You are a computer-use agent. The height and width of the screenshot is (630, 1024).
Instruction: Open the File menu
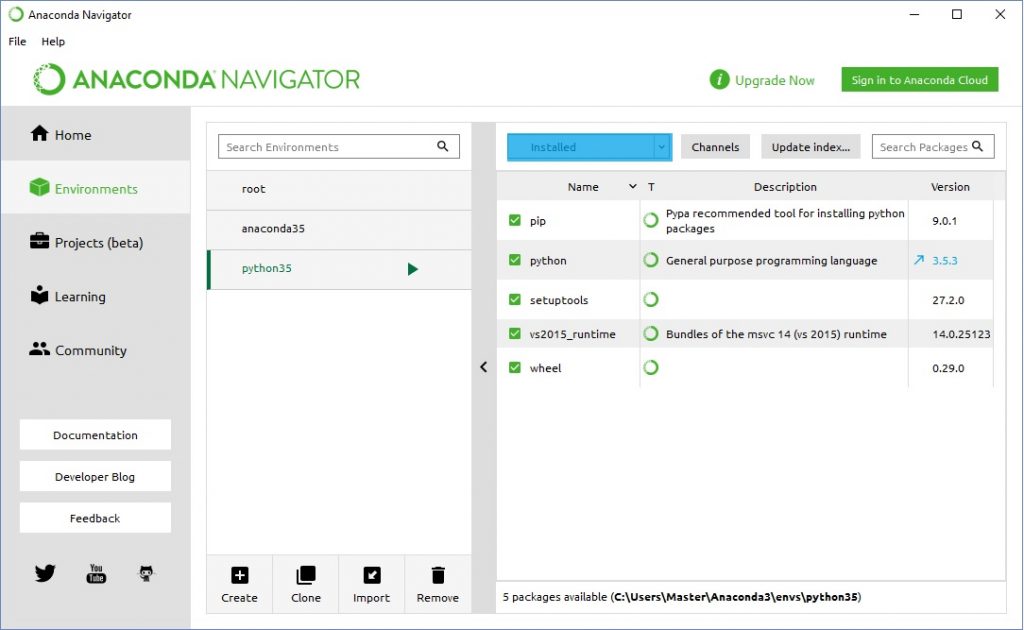(x=17, y=42)
